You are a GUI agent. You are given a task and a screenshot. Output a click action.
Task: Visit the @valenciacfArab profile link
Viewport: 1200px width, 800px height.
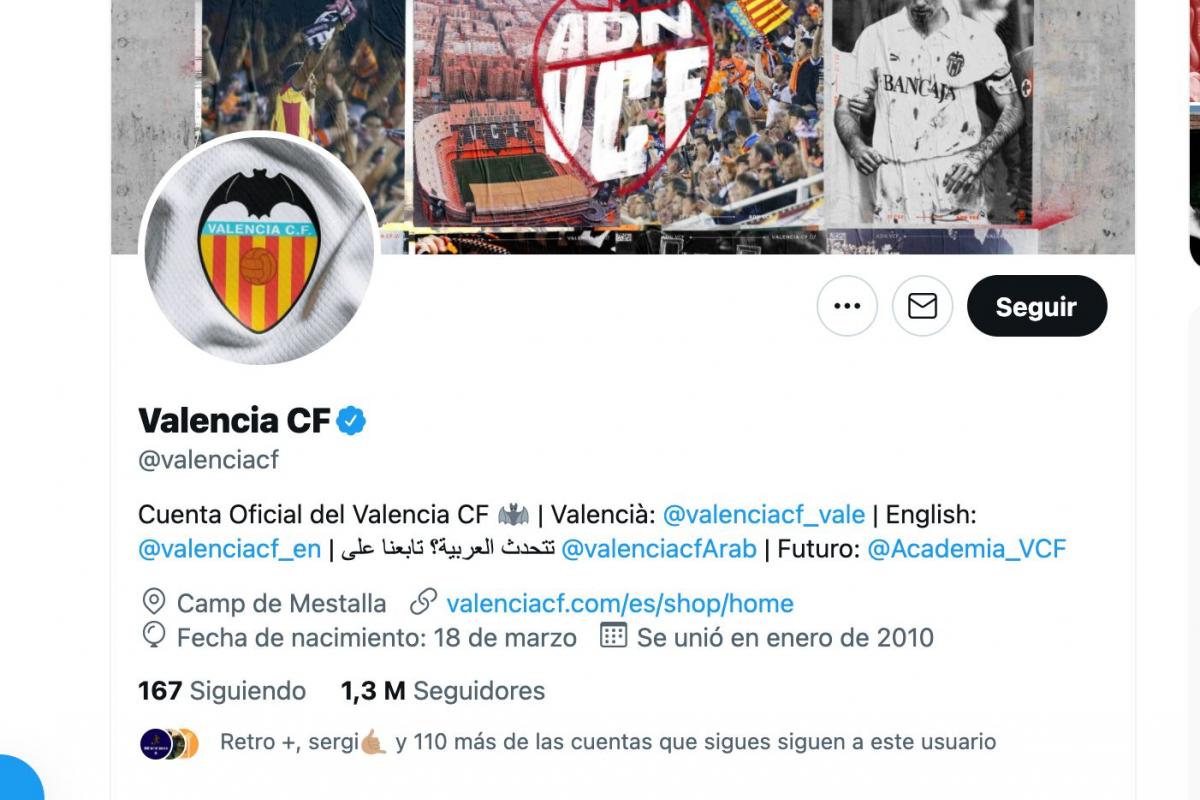tap(659, 548)
